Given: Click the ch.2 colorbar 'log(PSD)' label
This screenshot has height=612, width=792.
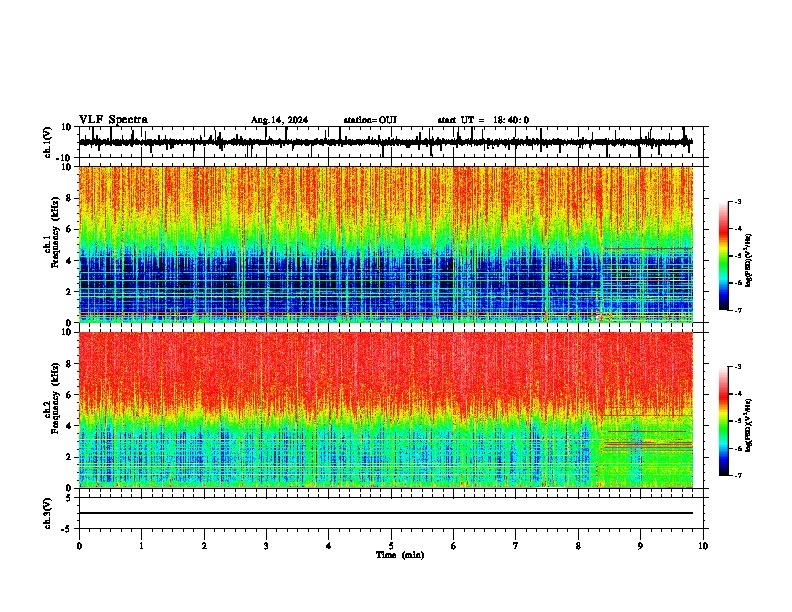Looking at the screenshot, I should click(x=748, y=426).
